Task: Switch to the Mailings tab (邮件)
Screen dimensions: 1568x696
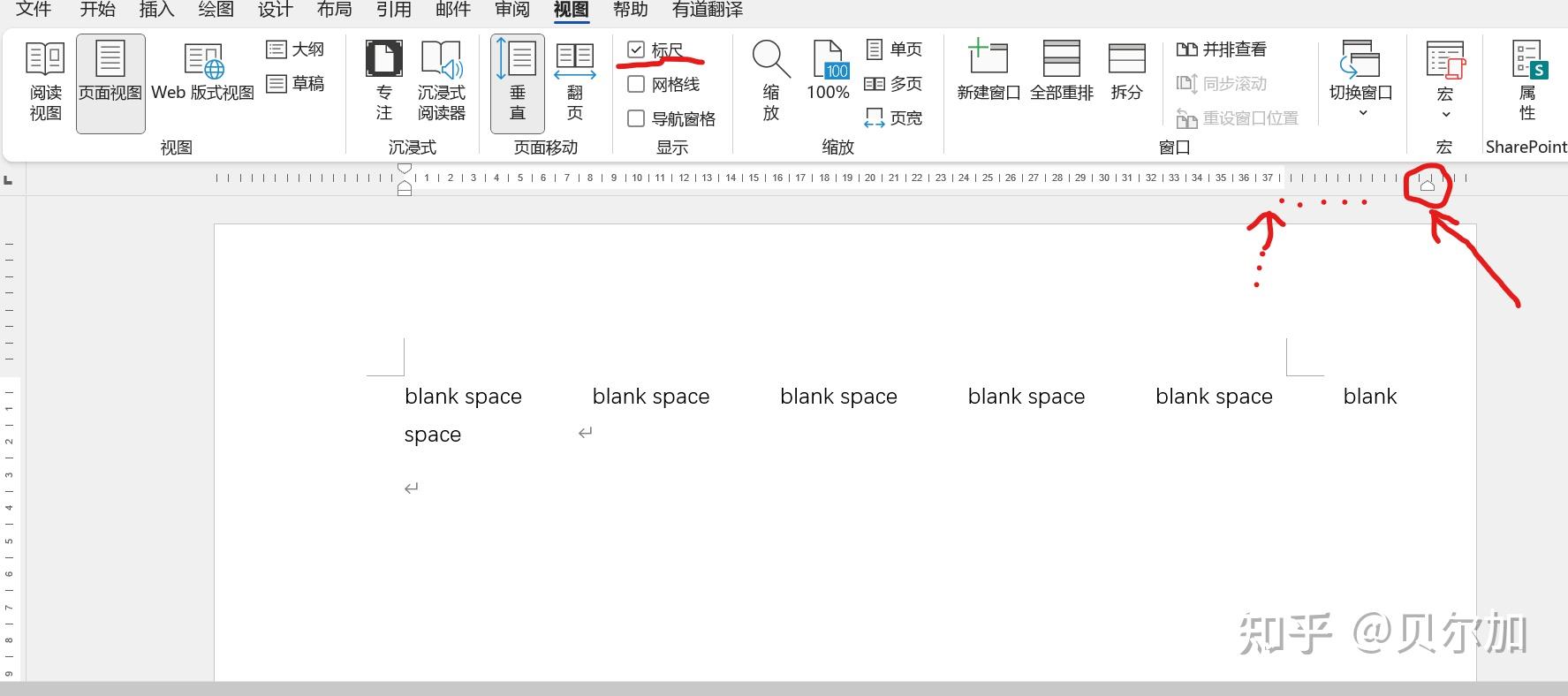Action: click(452, 10)
